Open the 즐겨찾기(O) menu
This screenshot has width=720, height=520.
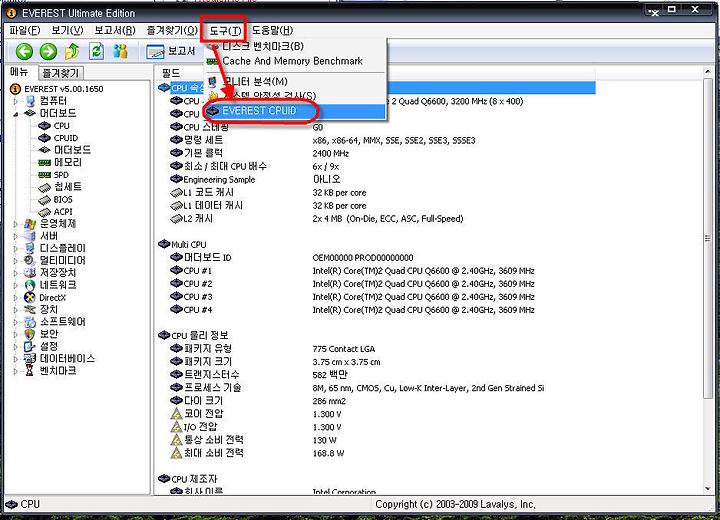(172, 30)
